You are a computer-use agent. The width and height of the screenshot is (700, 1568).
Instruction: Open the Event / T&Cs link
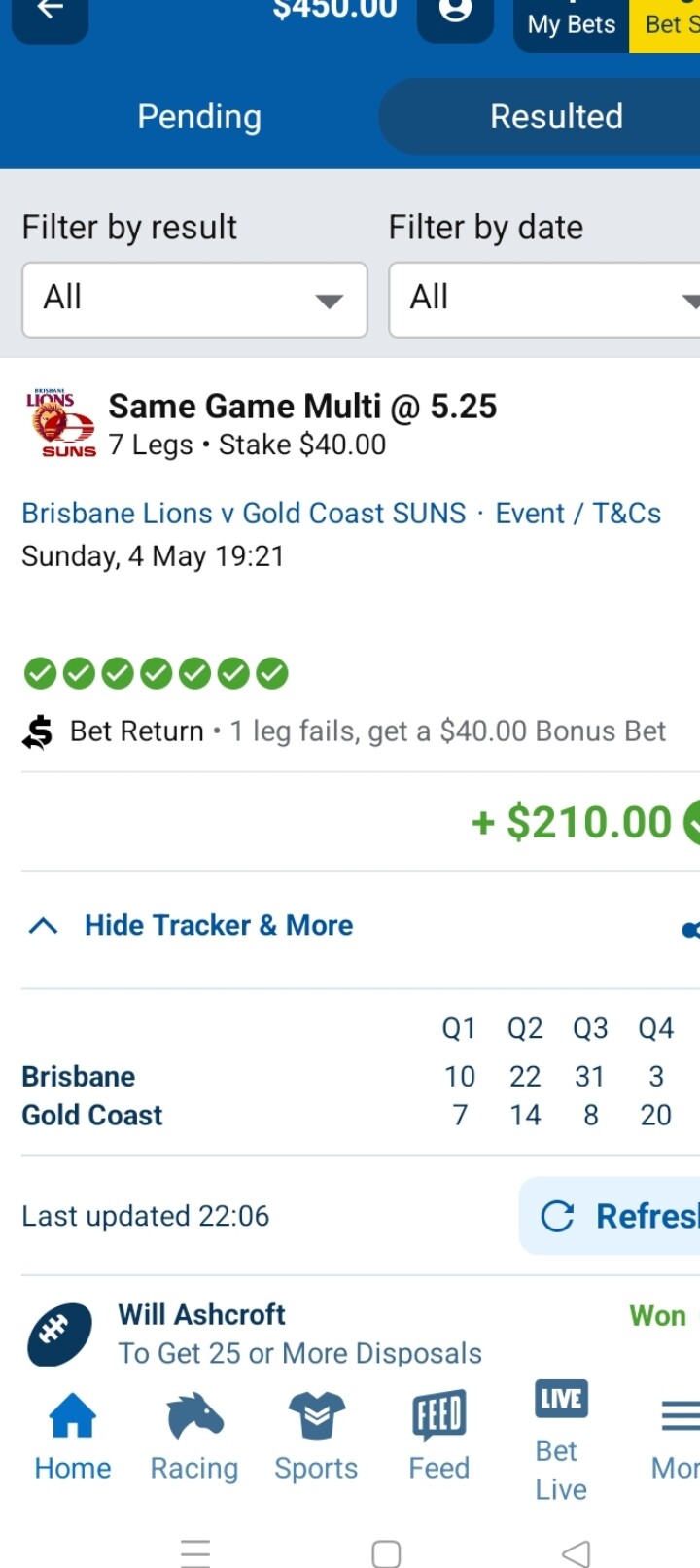(578, 513)
